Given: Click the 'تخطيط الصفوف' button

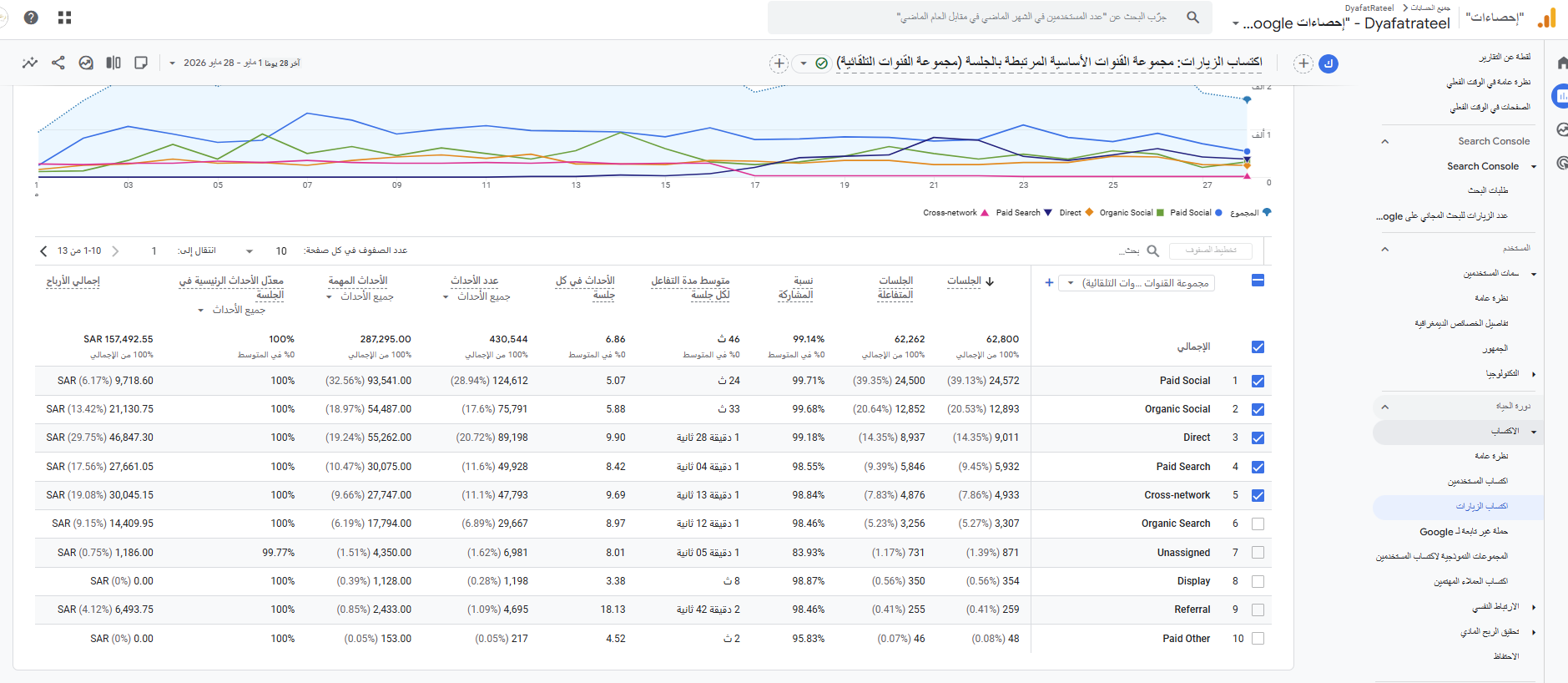Looking at the screenshot, I should coord(1211,250).
